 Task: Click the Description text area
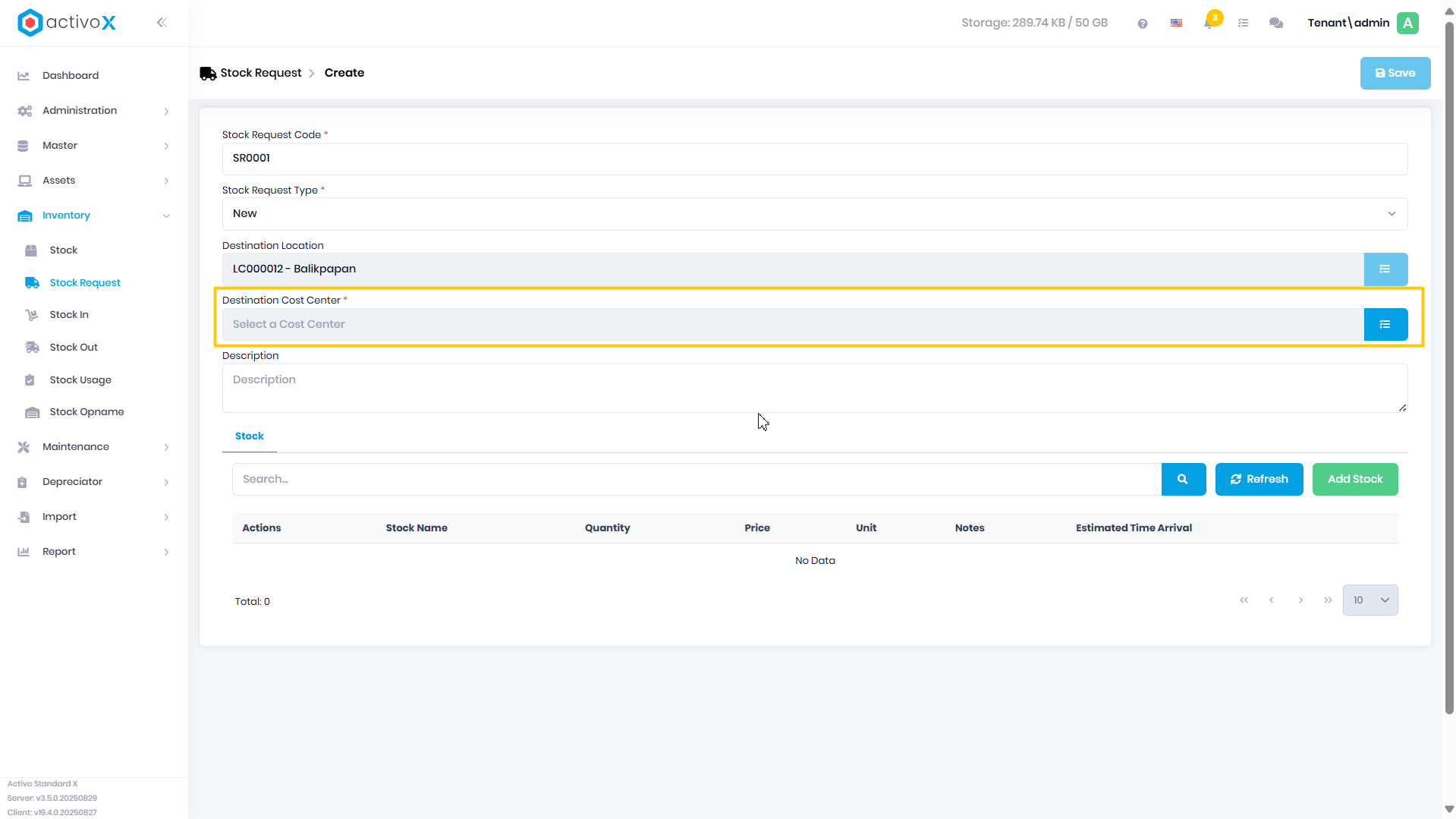click(814, 389)
